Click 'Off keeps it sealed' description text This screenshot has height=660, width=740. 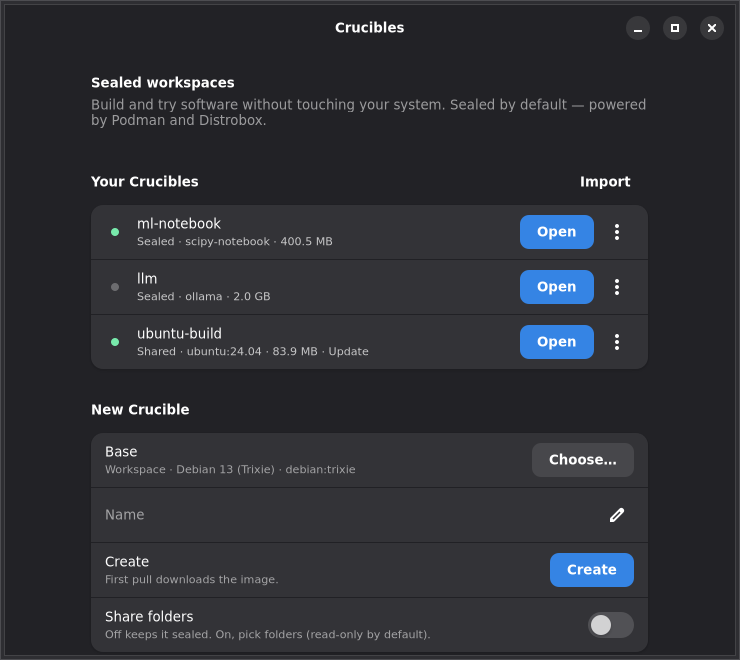tap(268, 635)
